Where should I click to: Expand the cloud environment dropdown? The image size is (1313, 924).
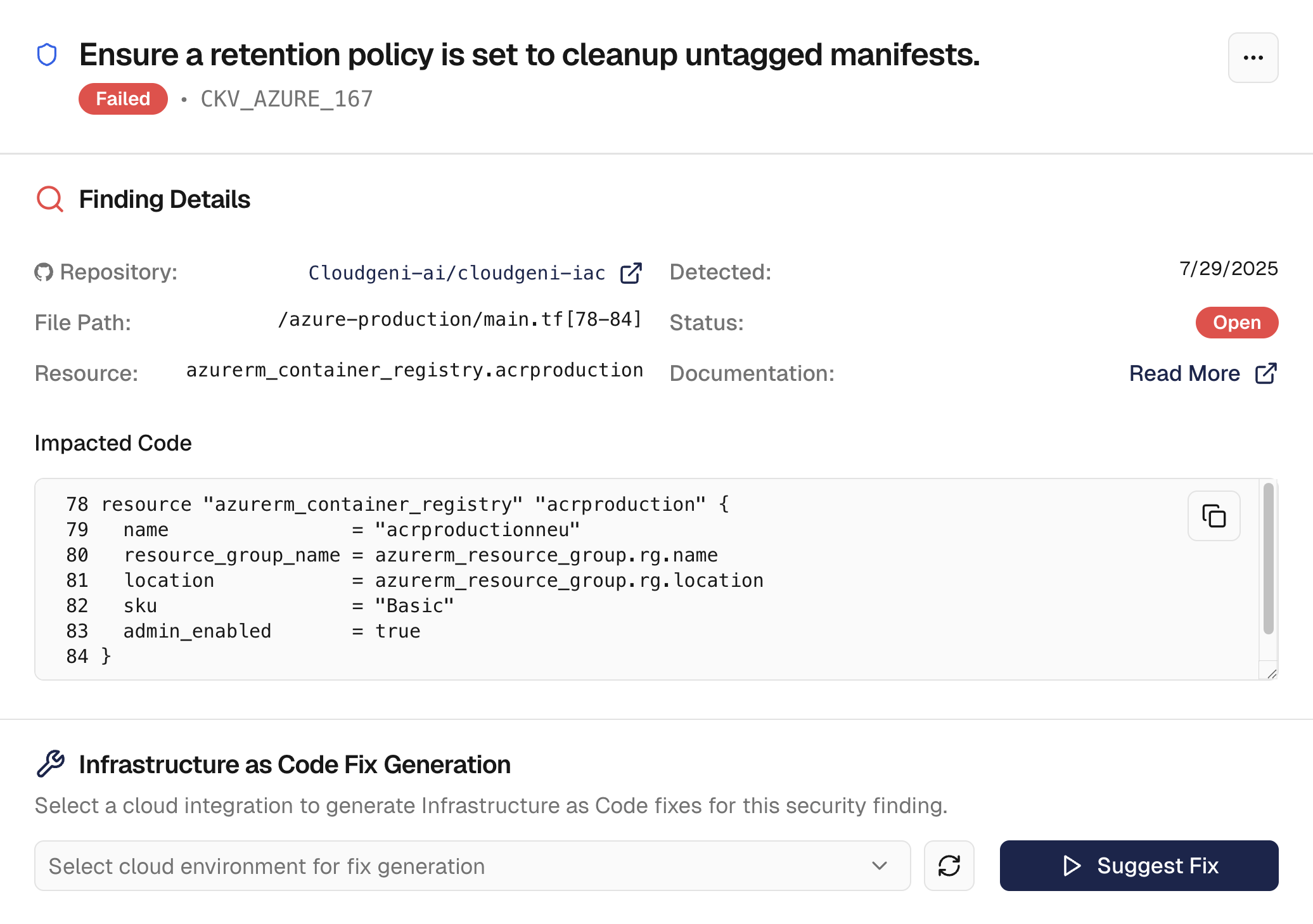tap(471, 866)
